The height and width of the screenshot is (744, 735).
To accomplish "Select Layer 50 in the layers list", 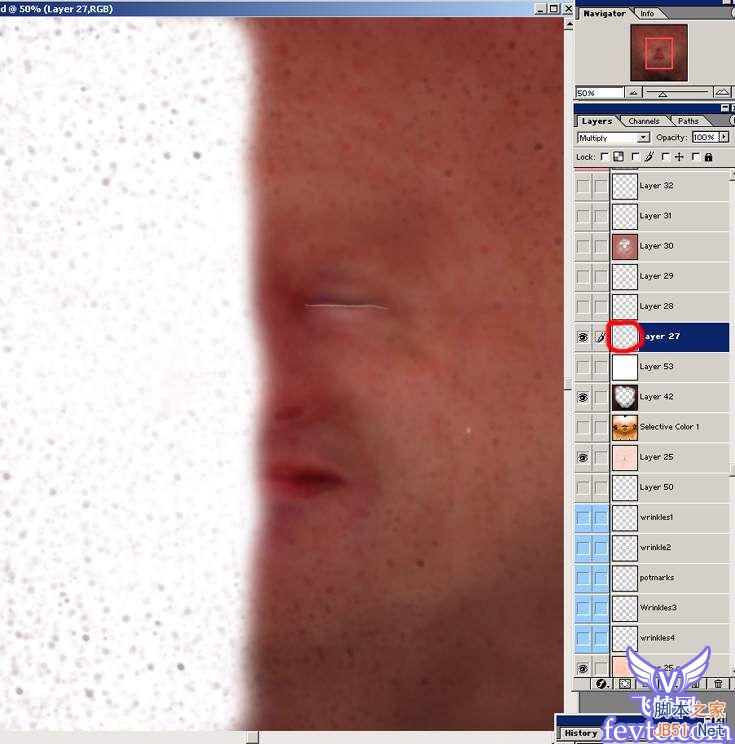I will [x=670, y=487].
